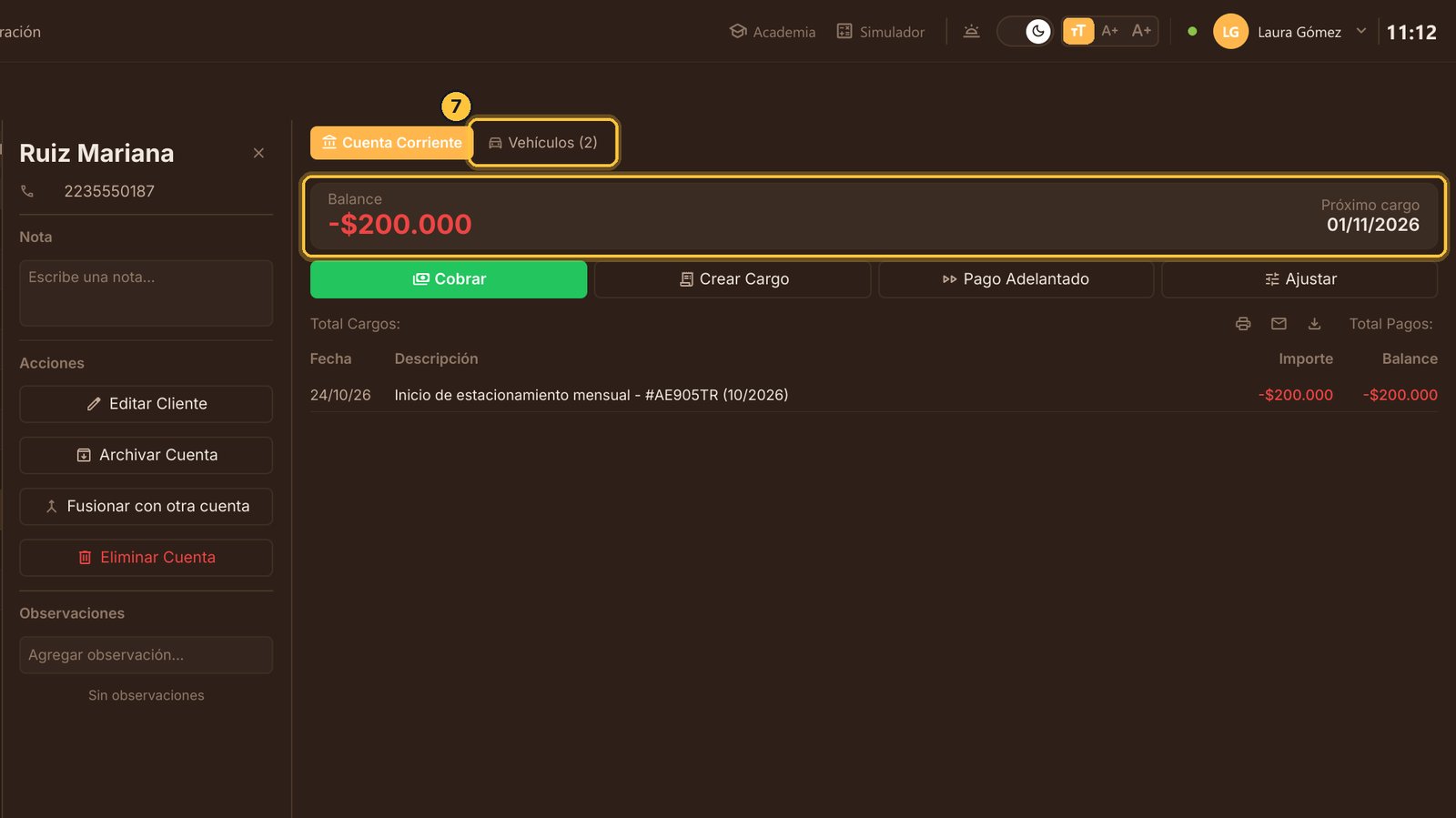
Task: Click Archivar Cuenta button
Action: 146,455
